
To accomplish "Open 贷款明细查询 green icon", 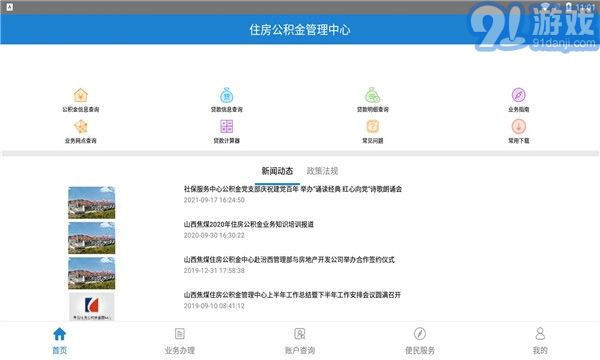I will click(372, 95).
